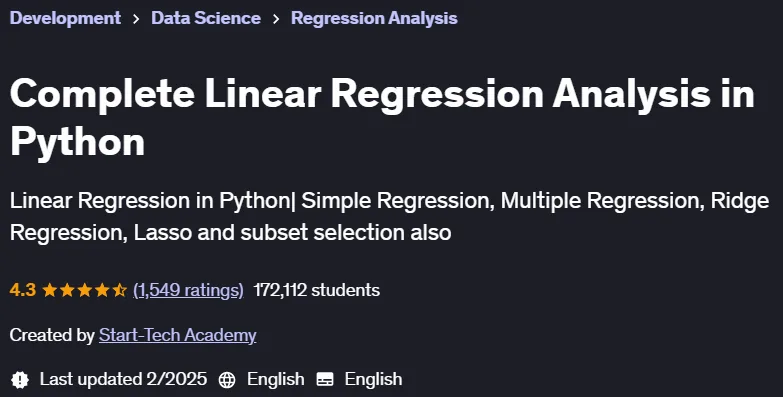This screenshot has height=397, width=783.
Task: Select the 4.3 rating score
Action: (x=22, y=290)
